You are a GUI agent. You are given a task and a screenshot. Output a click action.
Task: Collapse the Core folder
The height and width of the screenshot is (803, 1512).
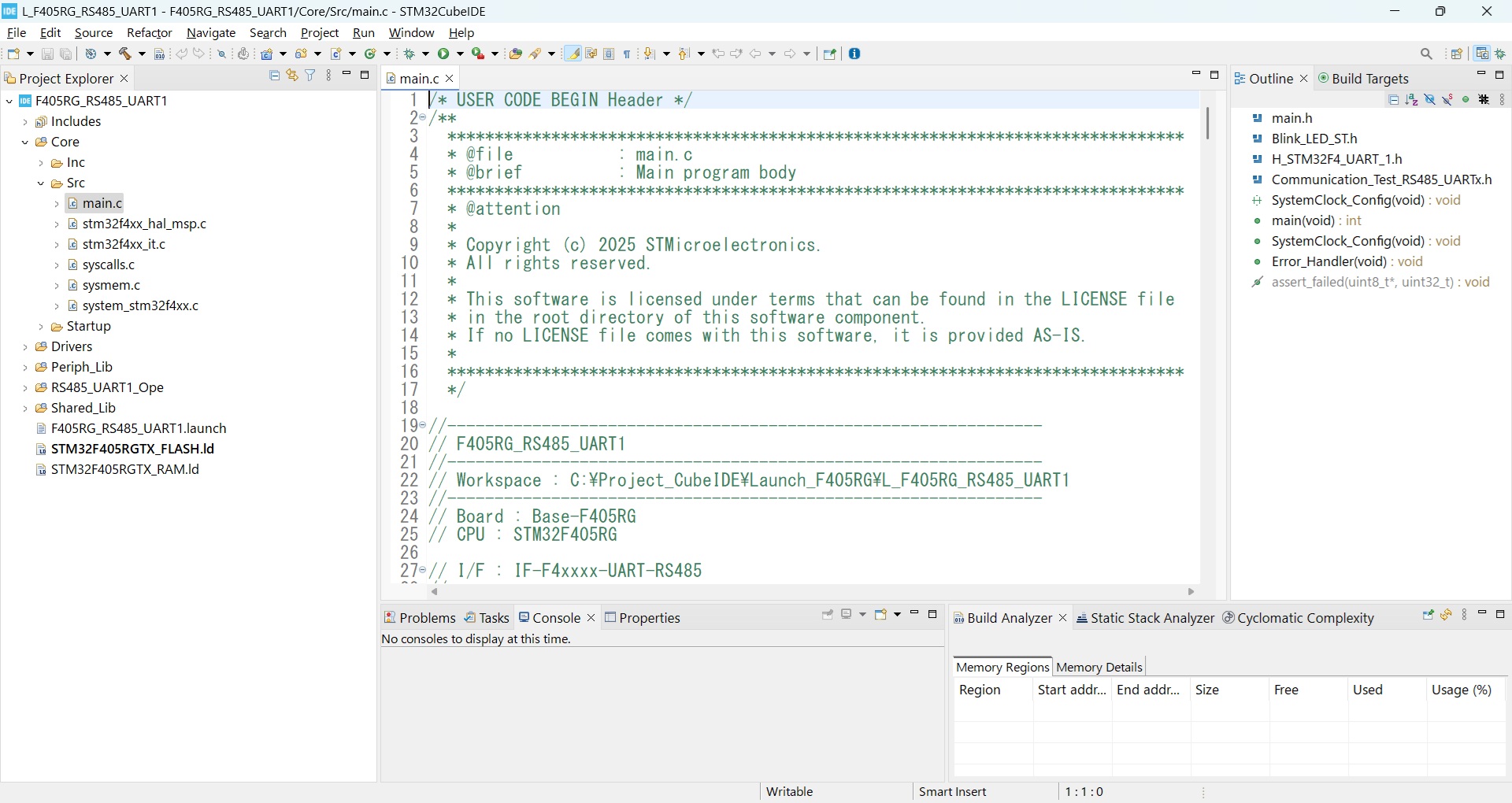[x=25, y=142]
